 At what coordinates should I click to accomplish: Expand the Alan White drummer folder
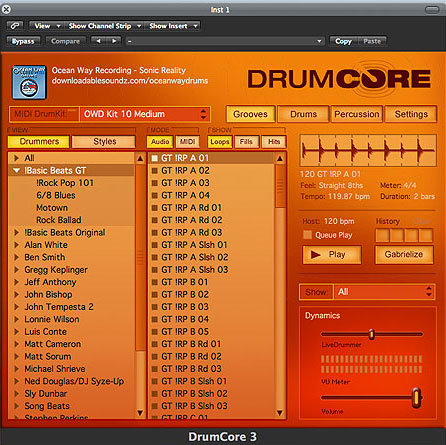pyautogui.click(x=16, y=245)
